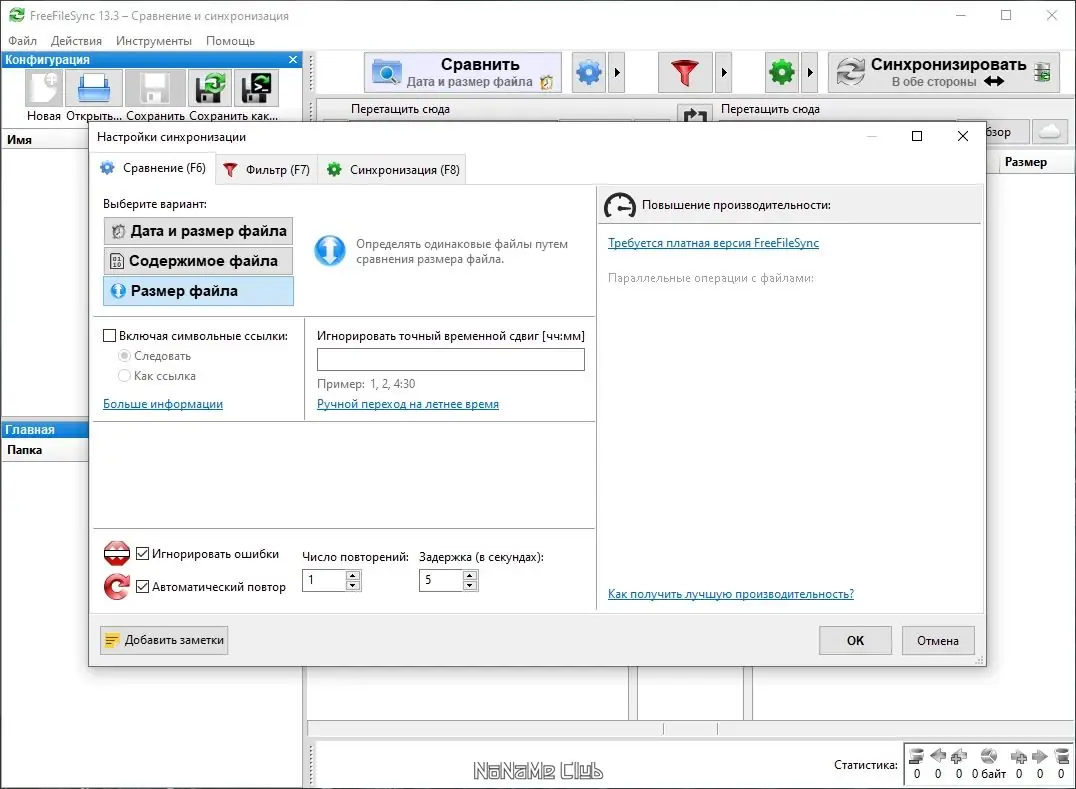Image resolution: width=1076 pixels, height=789 pixels.
Task: Expand arrow next to filter funnel
Action: [x=723, y=72]
